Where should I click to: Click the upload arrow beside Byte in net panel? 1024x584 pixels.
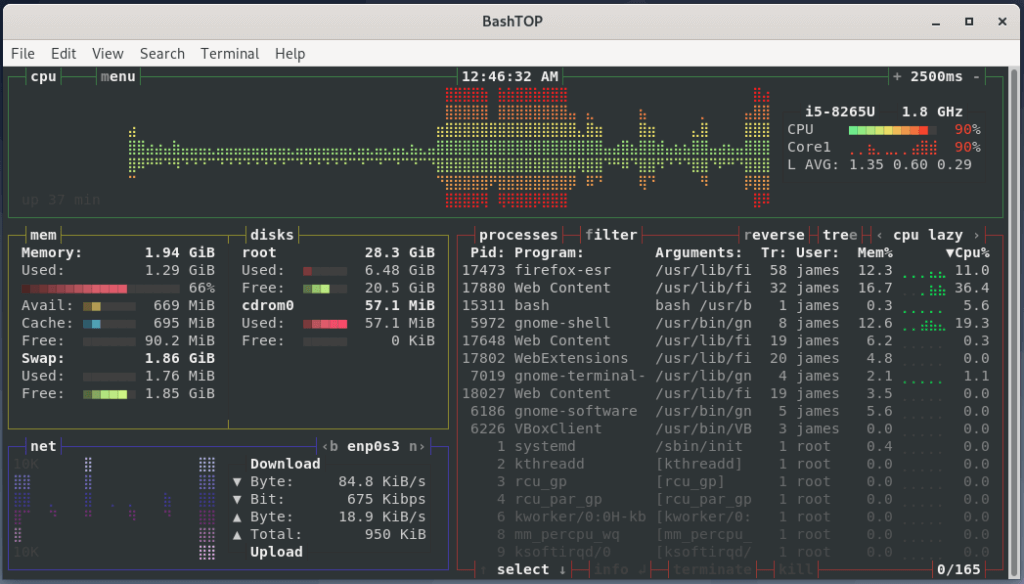pyautogui.click(x=237, y=516)
